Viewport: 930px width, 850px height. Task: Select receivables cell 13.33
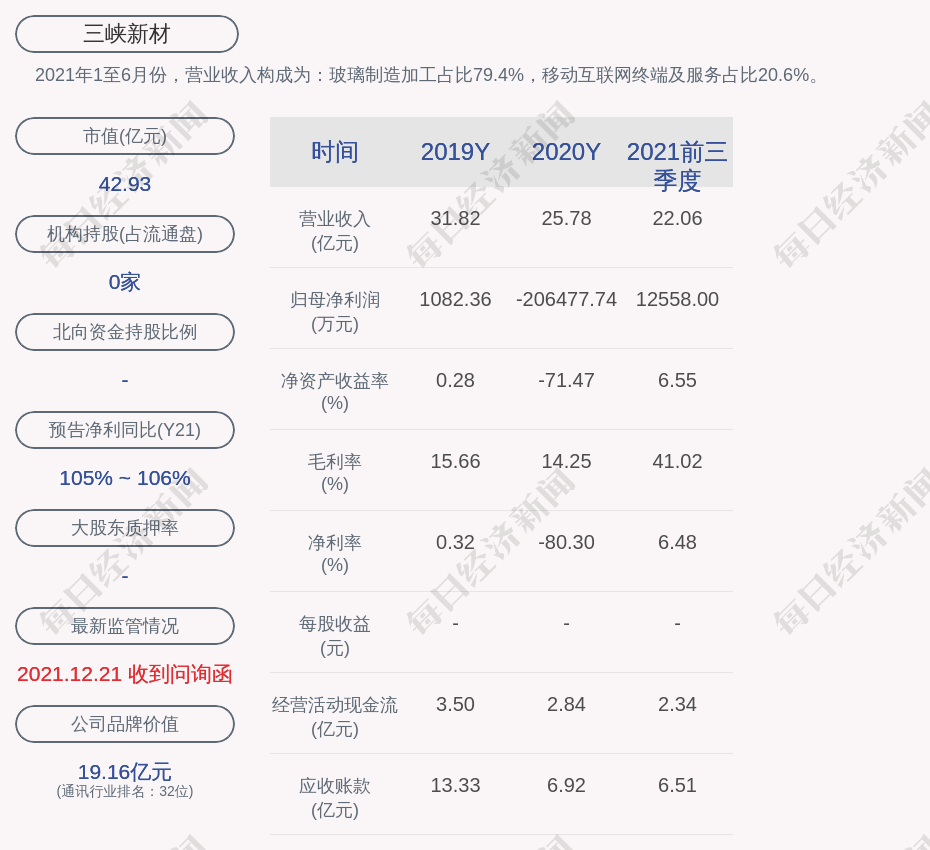455,785
